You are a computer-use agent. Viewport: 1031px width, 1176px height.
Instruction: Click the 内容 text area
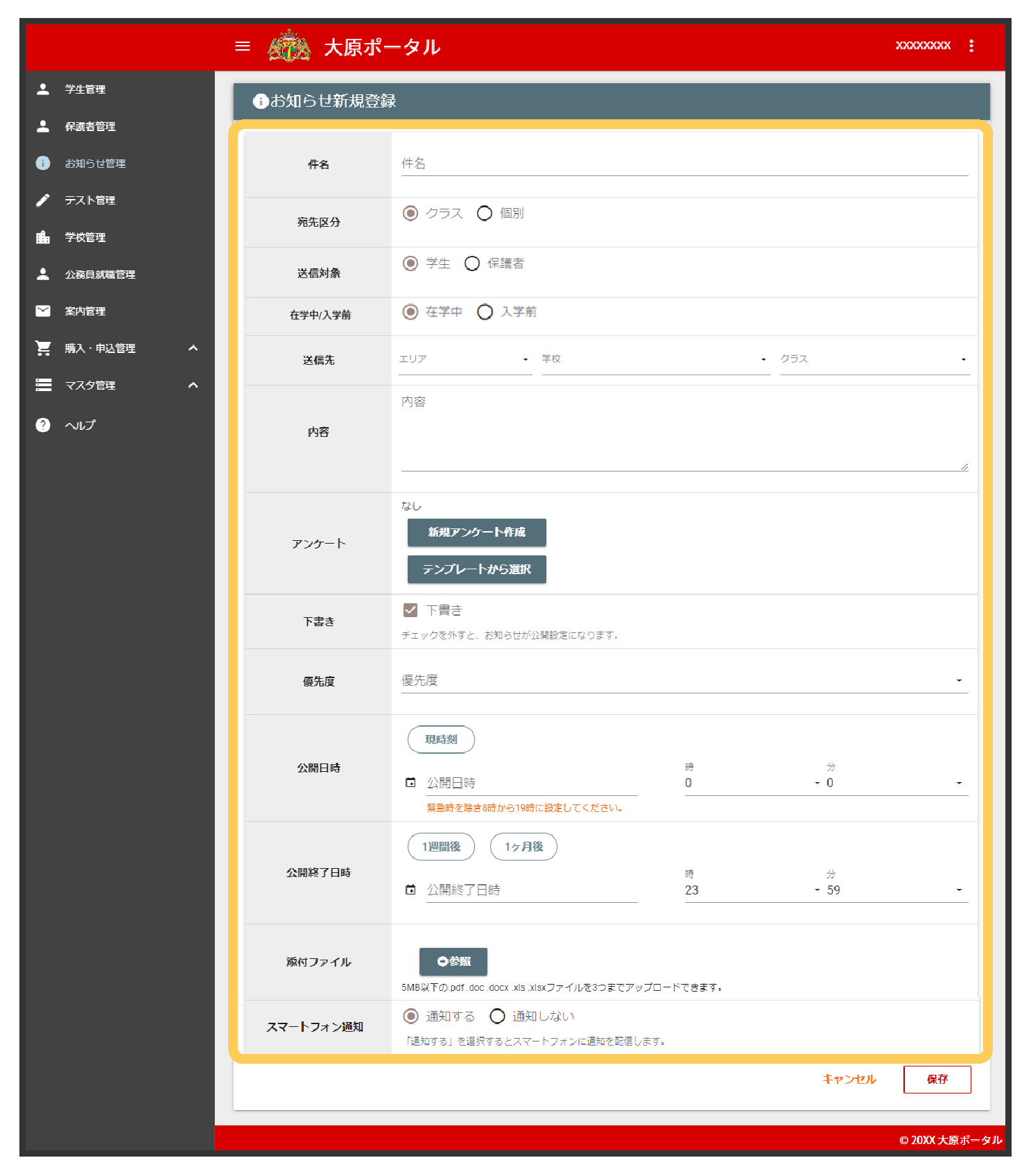coord(684,433)
